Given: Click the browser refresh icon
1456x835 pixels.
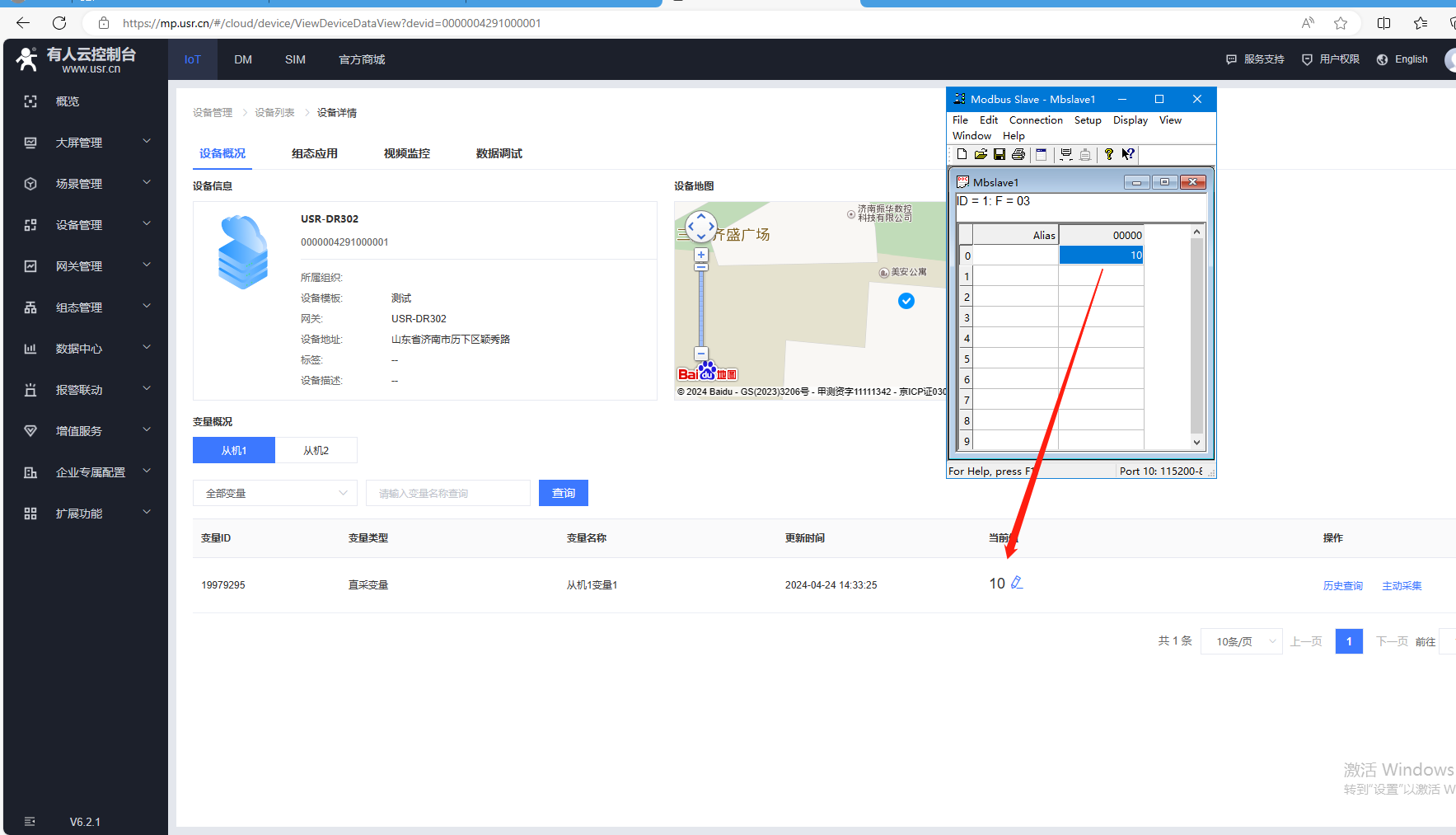Looking at the screenshot, I should (59, 23).
